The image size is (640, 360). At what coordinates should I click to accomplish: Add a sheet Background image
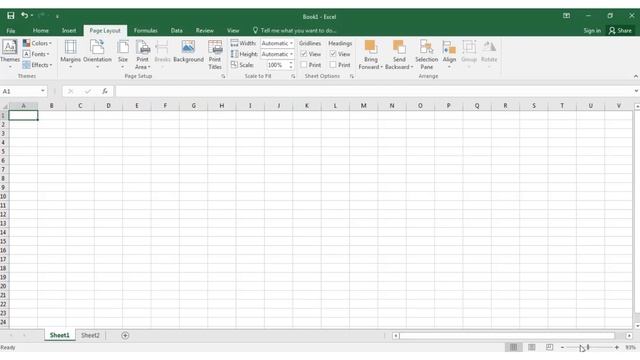pos(188,51)
